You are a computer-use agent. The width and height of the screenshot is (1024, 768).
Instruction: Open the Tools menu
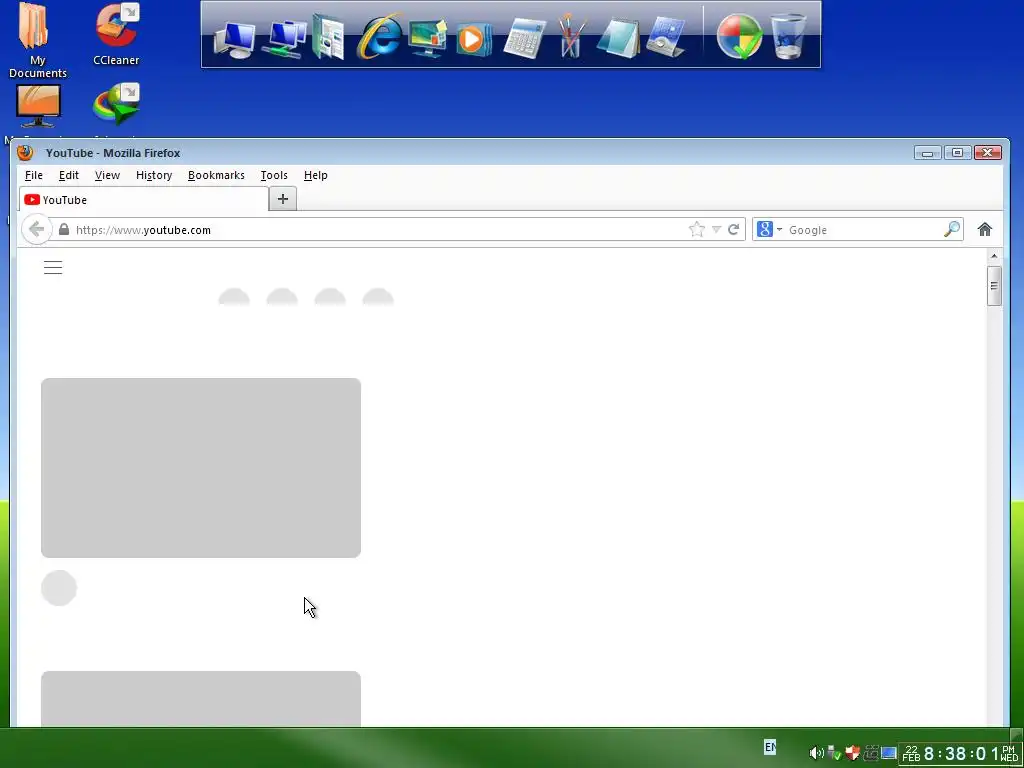tap(274, 175)
